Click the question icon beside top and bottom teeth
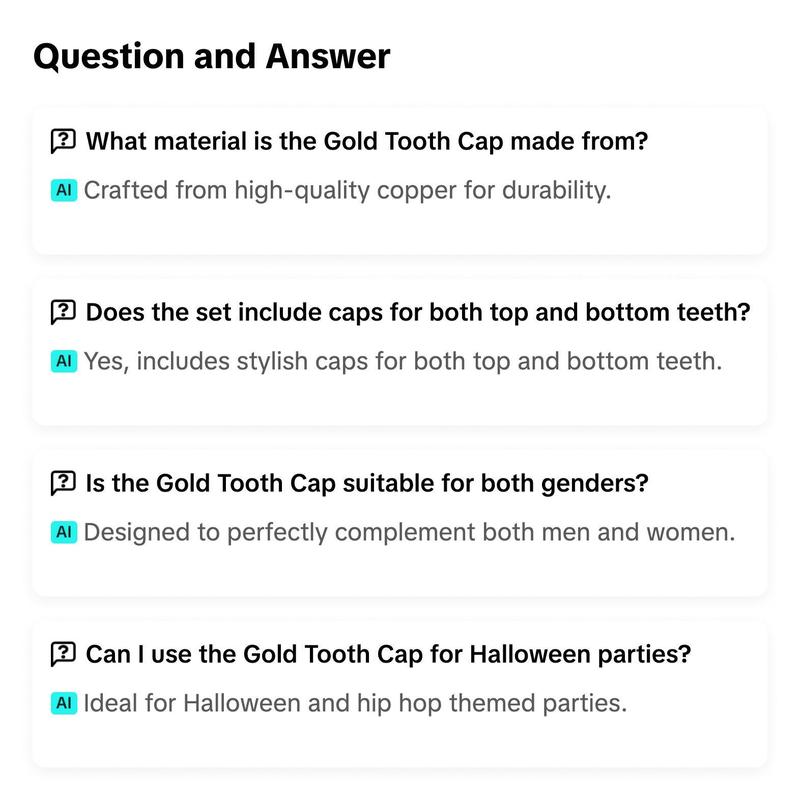This screenshot has width=800, height=800. tap(63, 312)
